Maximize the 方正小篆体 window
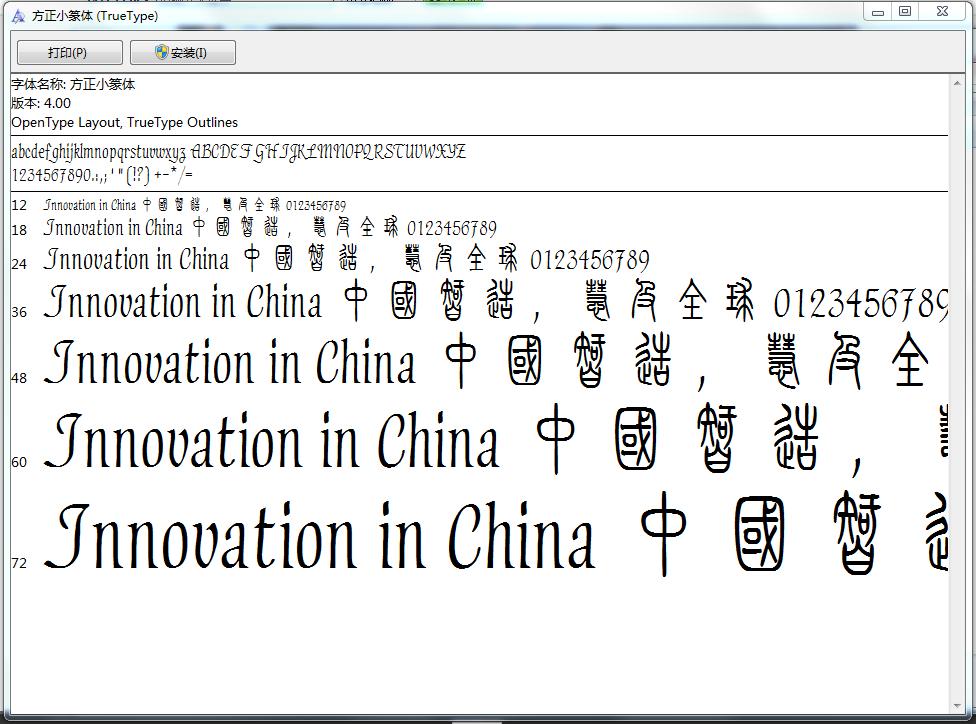Image resolution: width=976 pixels, height=724 pixels. tap(906, 11)
